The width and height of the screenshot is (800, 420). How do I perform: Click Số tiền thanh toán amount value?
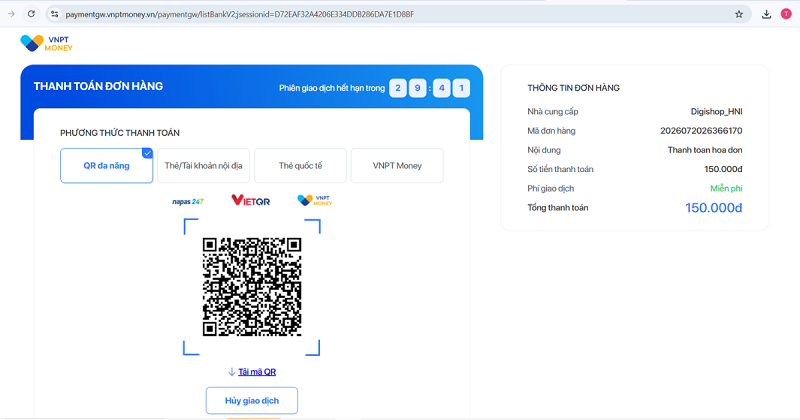(x=723, y=169)
